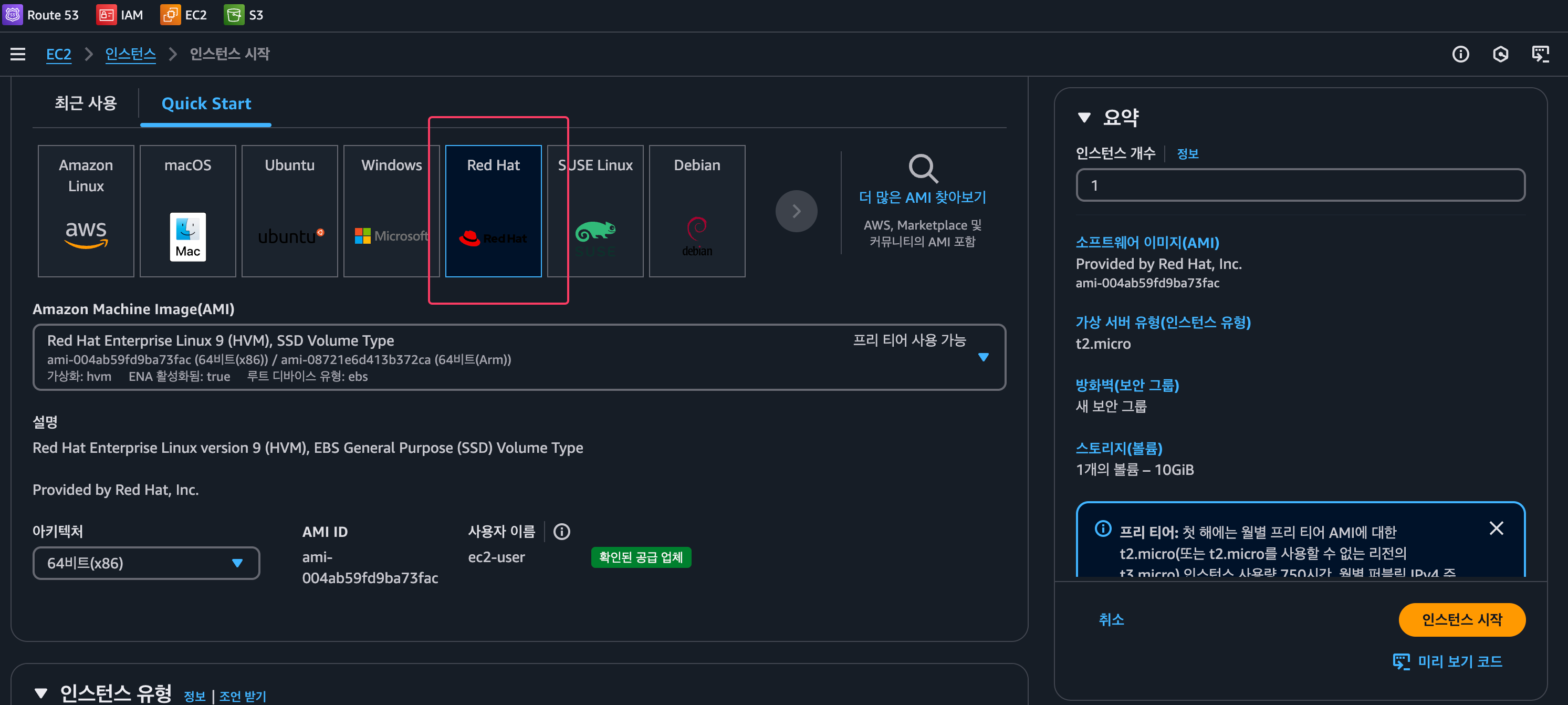Click info icon next to 사용자 이름

(x=561, y=532)
